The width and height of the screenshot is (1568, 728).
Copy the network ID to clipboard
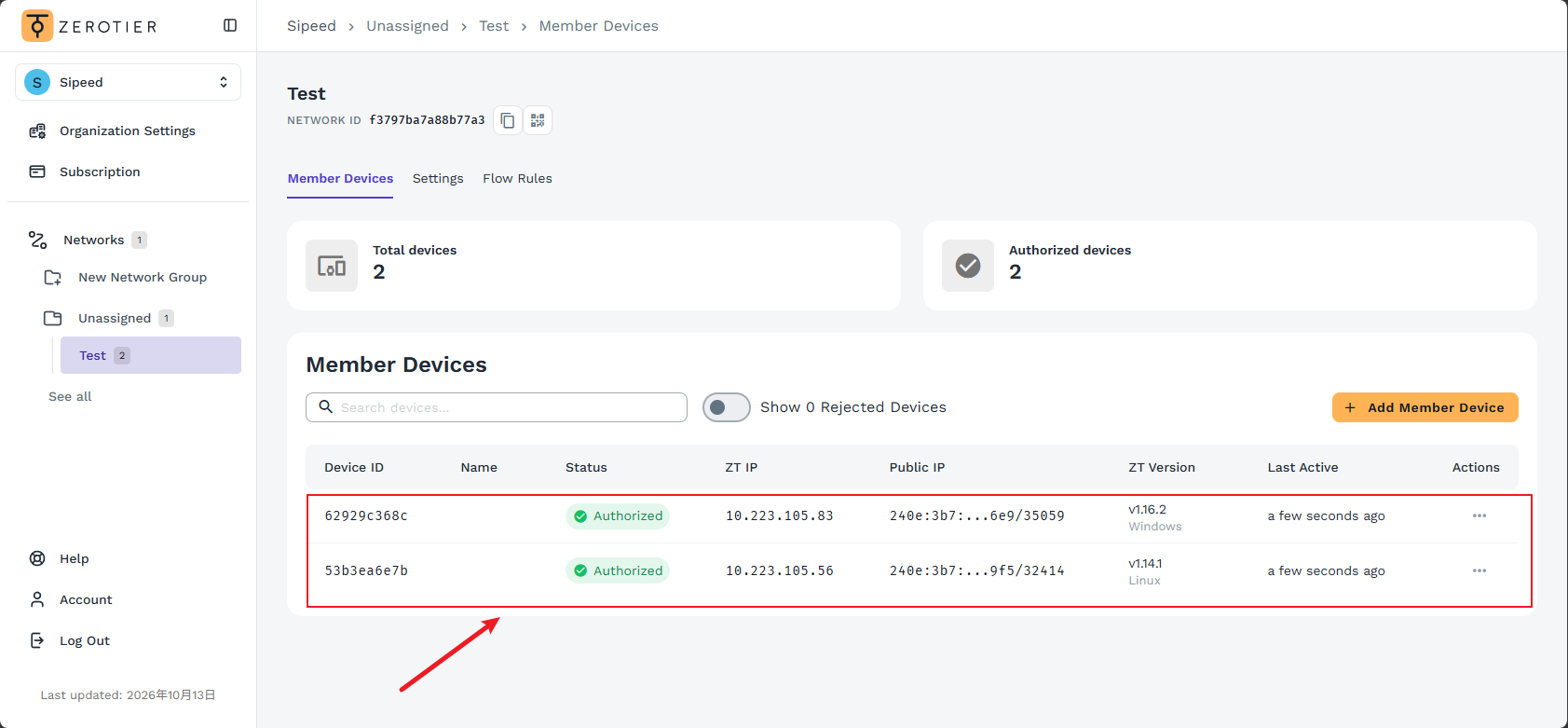pyautogui.click(x=508, y=120)
